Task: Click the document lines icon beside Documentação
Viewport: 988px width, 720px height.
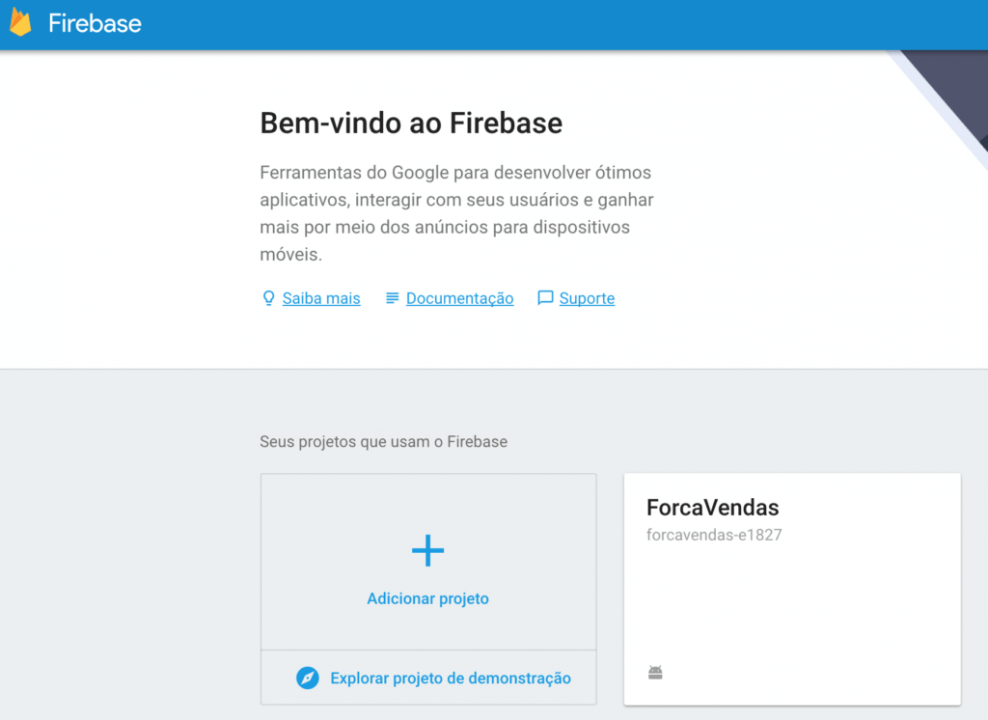Action: pyautogui.click(x=392, y=298)
